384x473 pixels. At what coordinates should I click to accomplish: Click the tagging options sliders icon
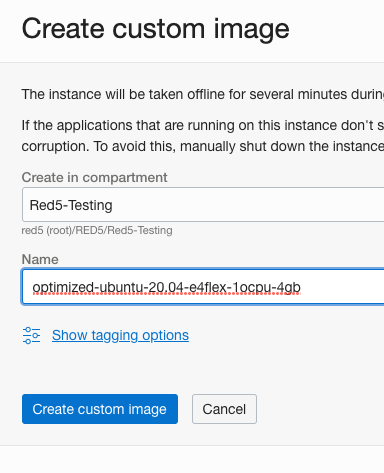click(x=31, y=335)
